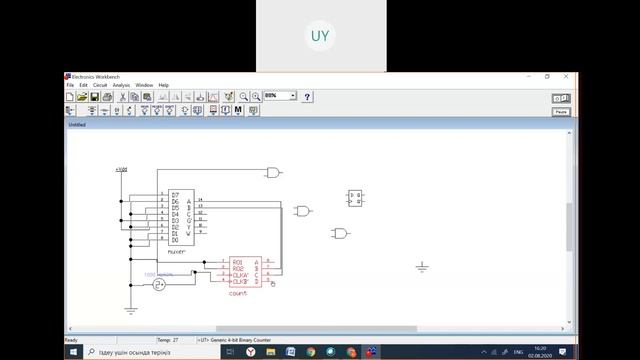Open the File menu

point(70,85)
